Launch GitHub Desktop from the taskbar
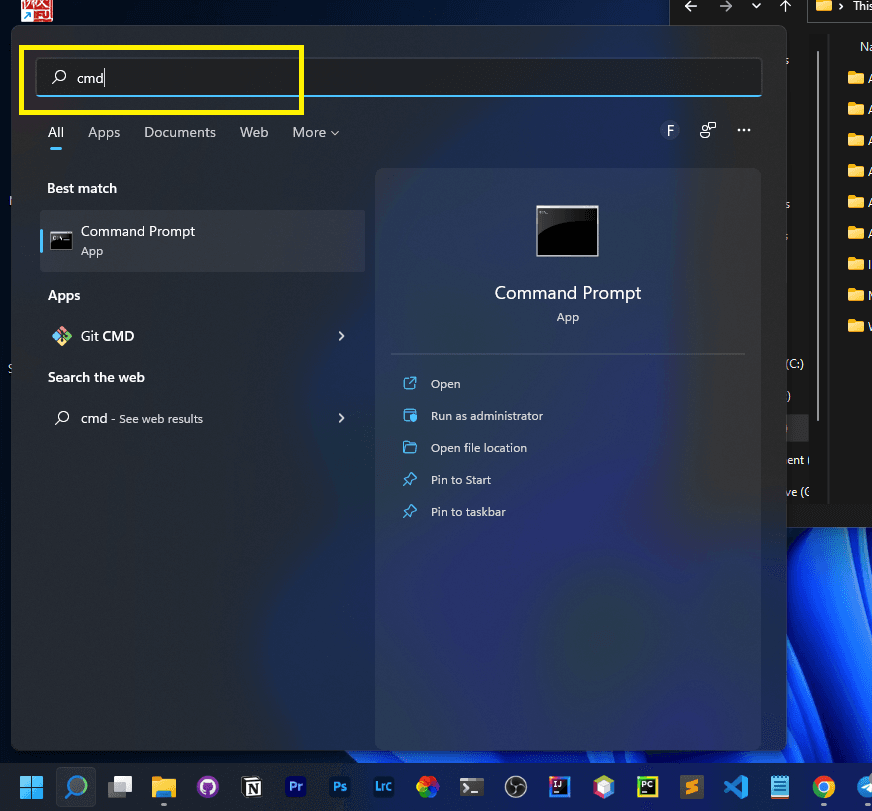The width and height of the screenshot is (872, 811). [207, 787]
